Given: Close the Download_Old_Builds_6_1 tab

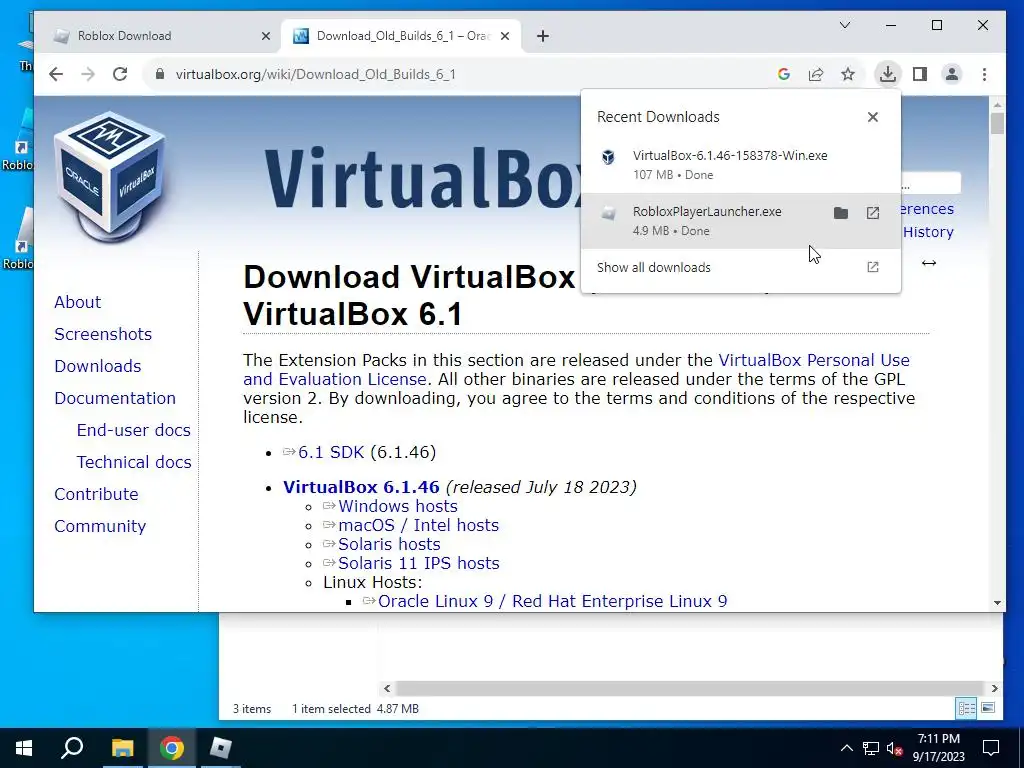Looking at the screenshot, I should tap(505, 36).
